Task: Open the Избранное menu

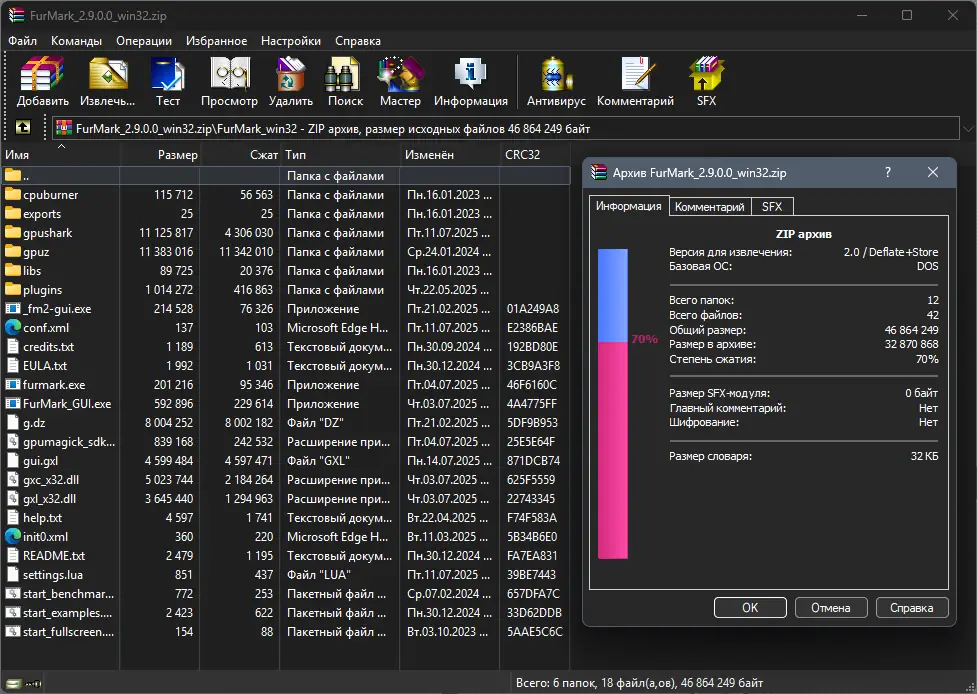Action: click(216, 40)
